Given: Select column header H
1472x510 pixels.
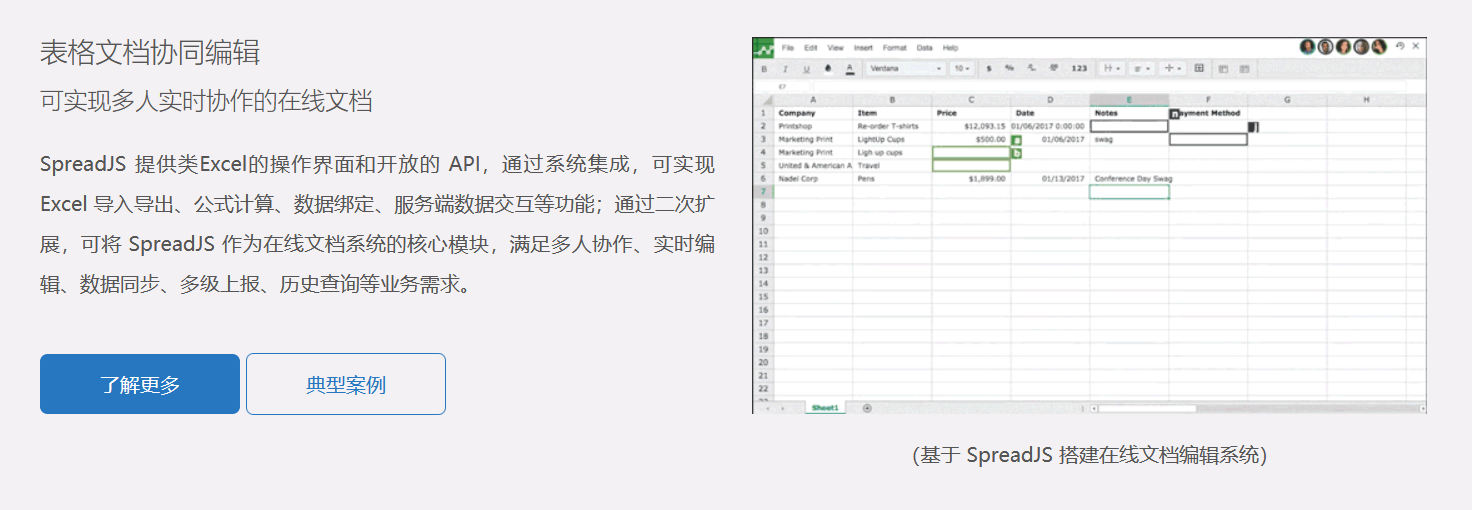Looking at the screenshot, I should pos(1366,100).
